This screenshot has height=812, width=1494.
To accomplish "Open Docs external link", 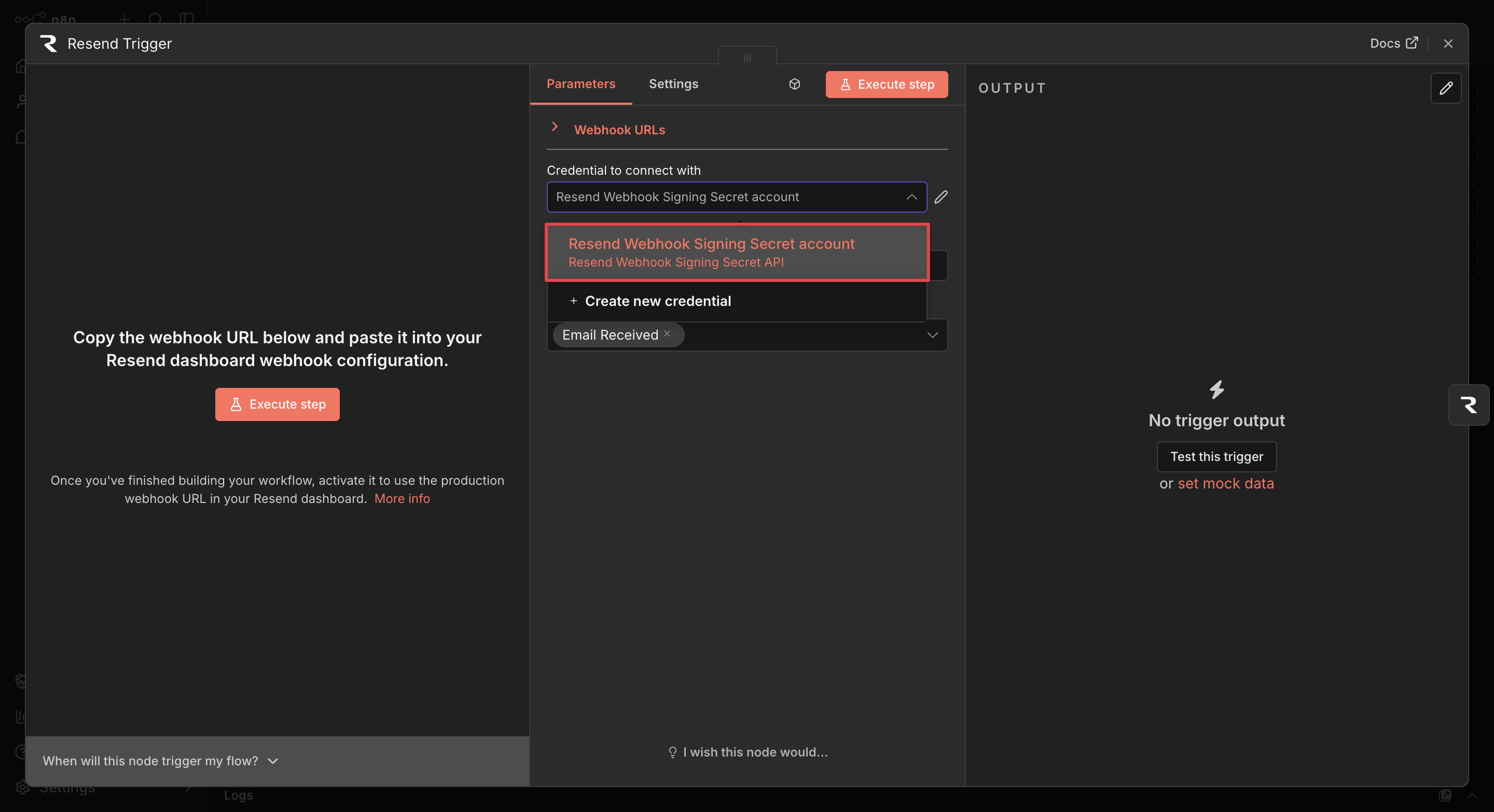I will click(1393, 44).
